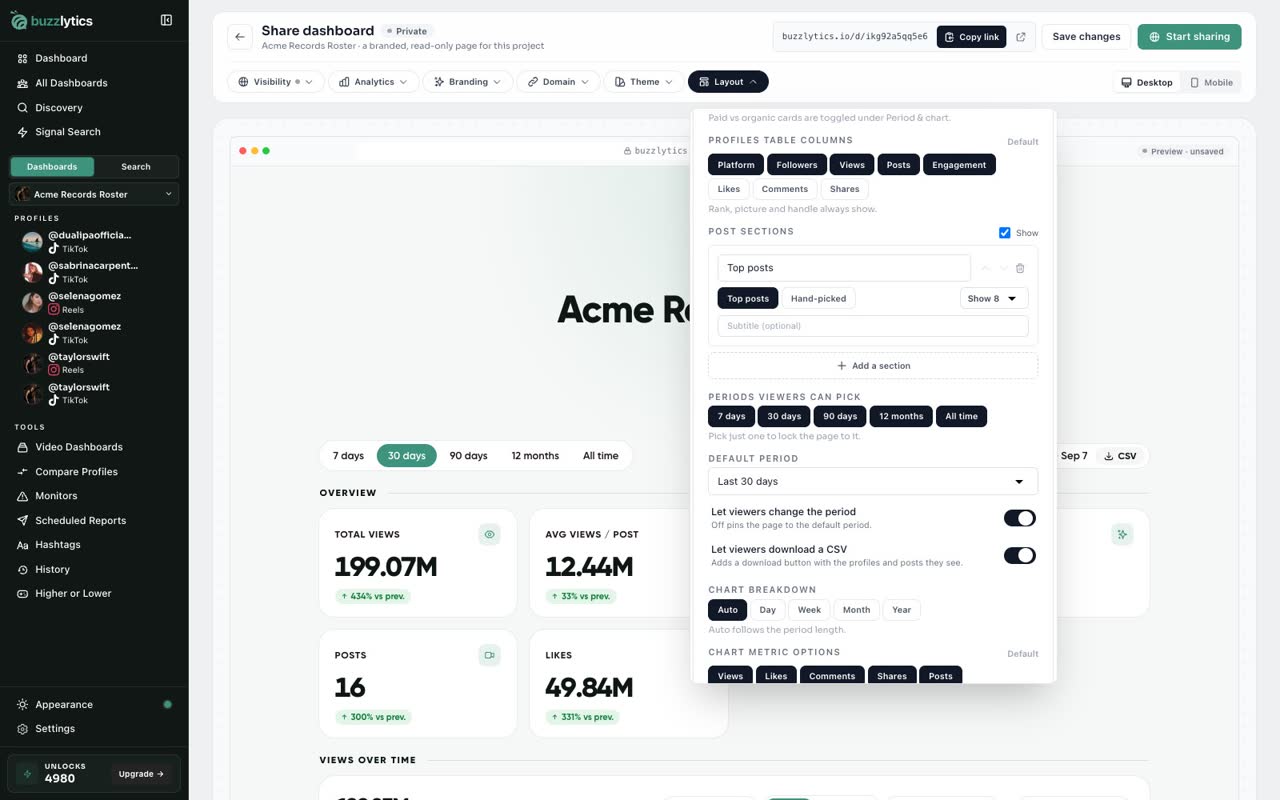Click the back arrow beside Share dashboard

point(240,37)
